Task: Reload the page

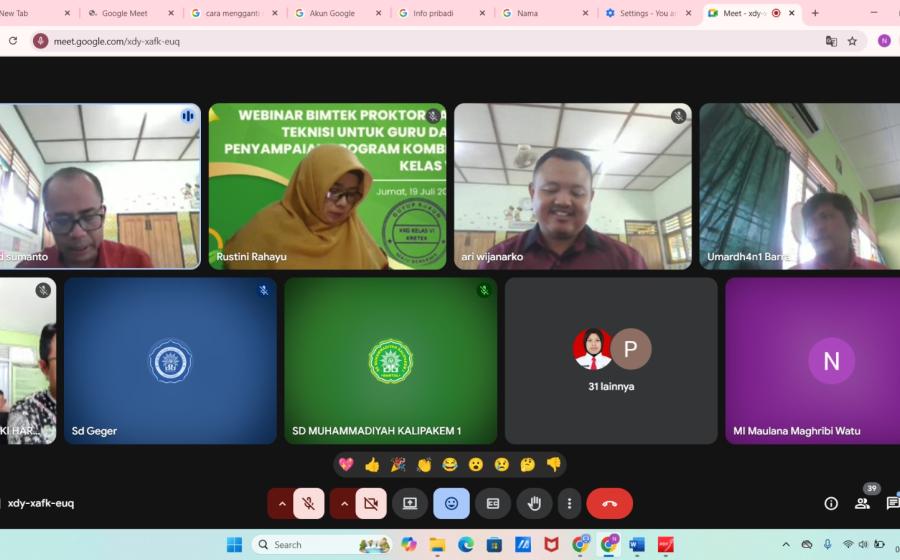Action: 13,41
